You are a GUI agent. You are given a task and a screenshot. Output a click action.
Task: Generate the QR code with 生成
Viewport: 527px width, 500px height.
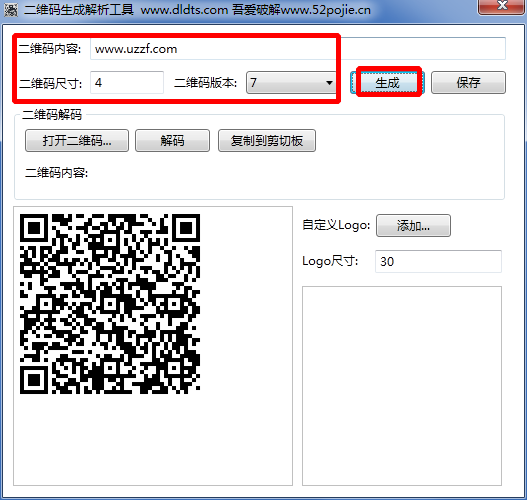point(388,82)
